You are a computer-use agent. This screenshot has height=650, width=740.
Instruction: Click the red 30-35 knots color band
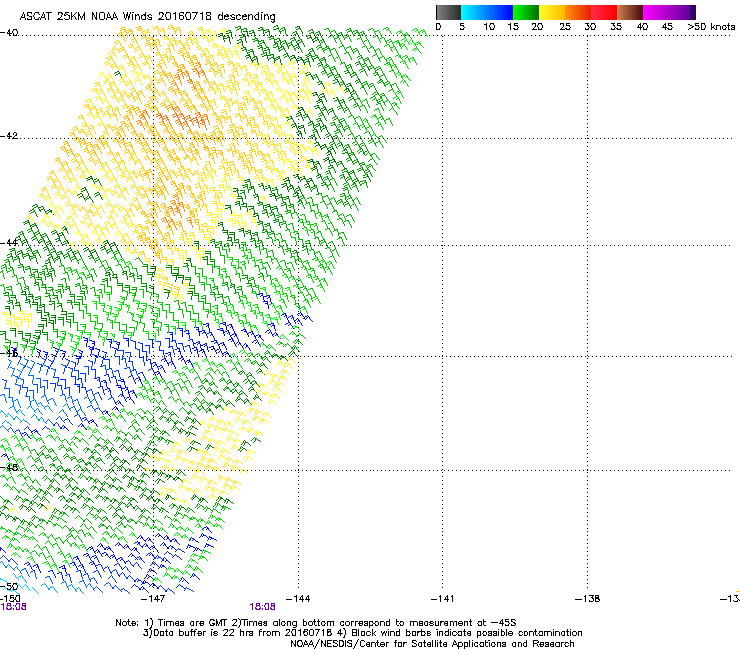pos(604,12)
